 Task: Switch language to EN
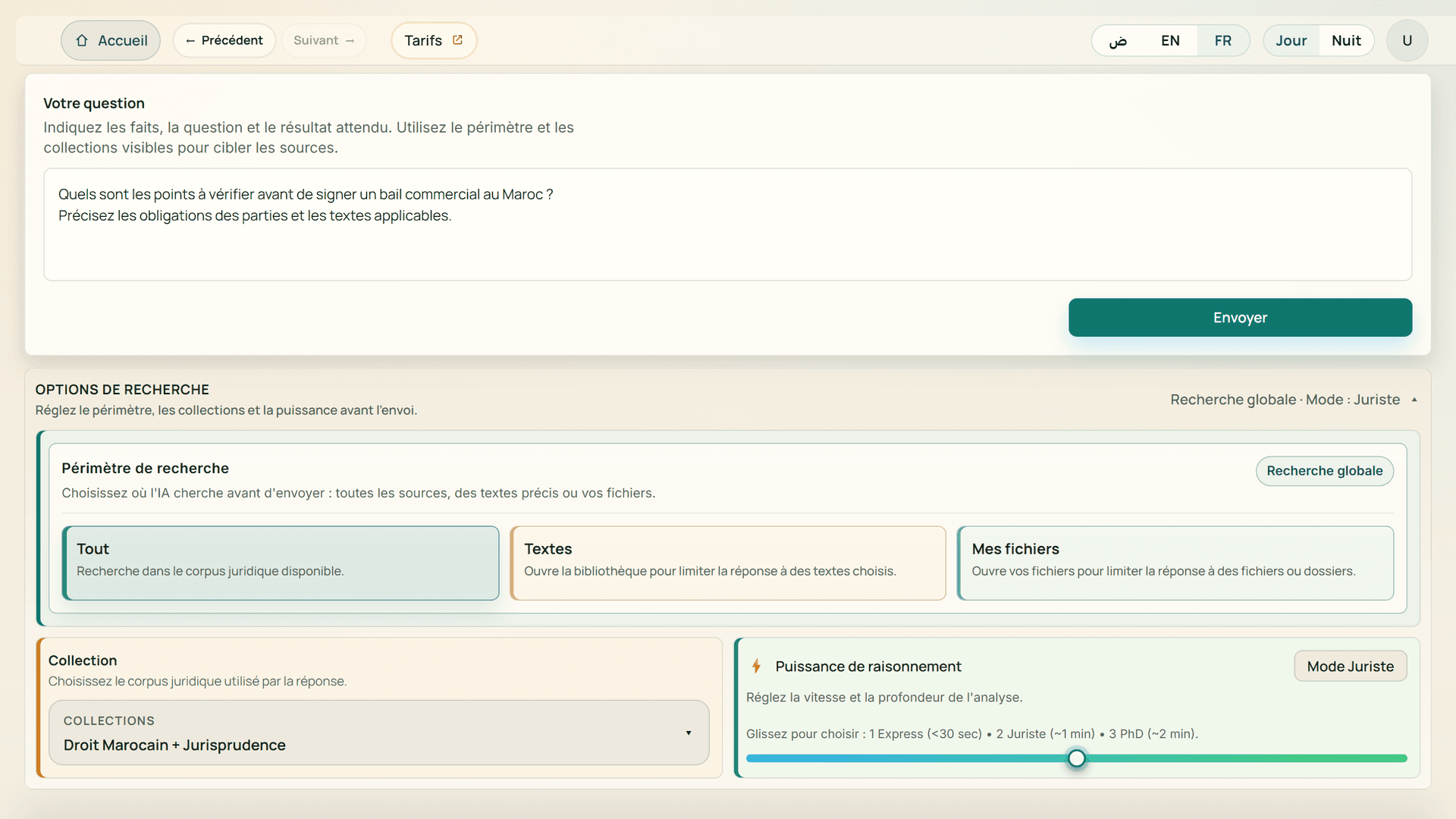[x=1170, y=41]
